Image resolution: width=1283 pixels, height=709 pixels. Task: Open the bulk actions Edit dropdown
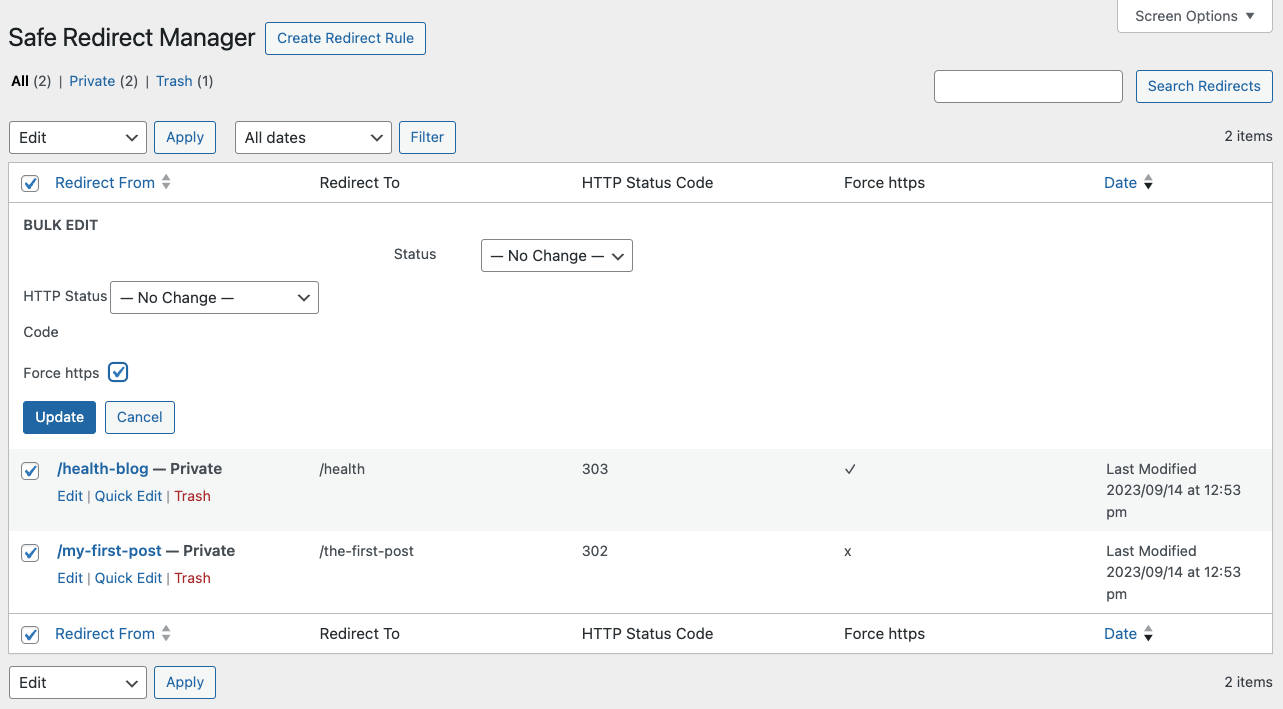tap(77, 137)
